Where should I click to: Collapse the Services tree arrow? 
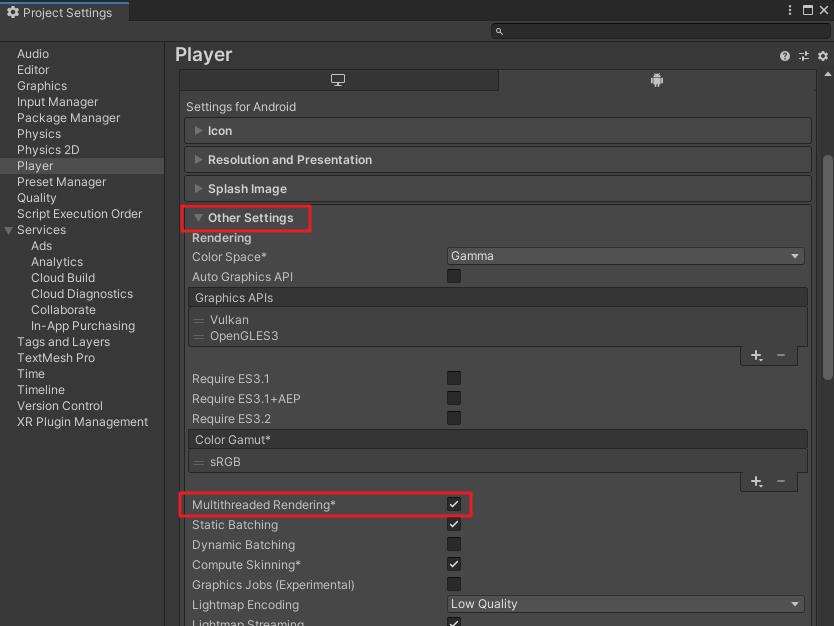pos(9,230)
